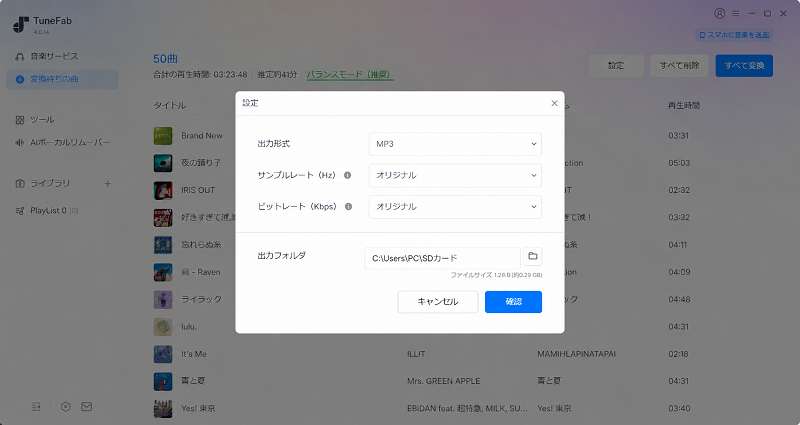
Task: Click the duration 03:40 of Yes! 東京
Action: (679, 409)
